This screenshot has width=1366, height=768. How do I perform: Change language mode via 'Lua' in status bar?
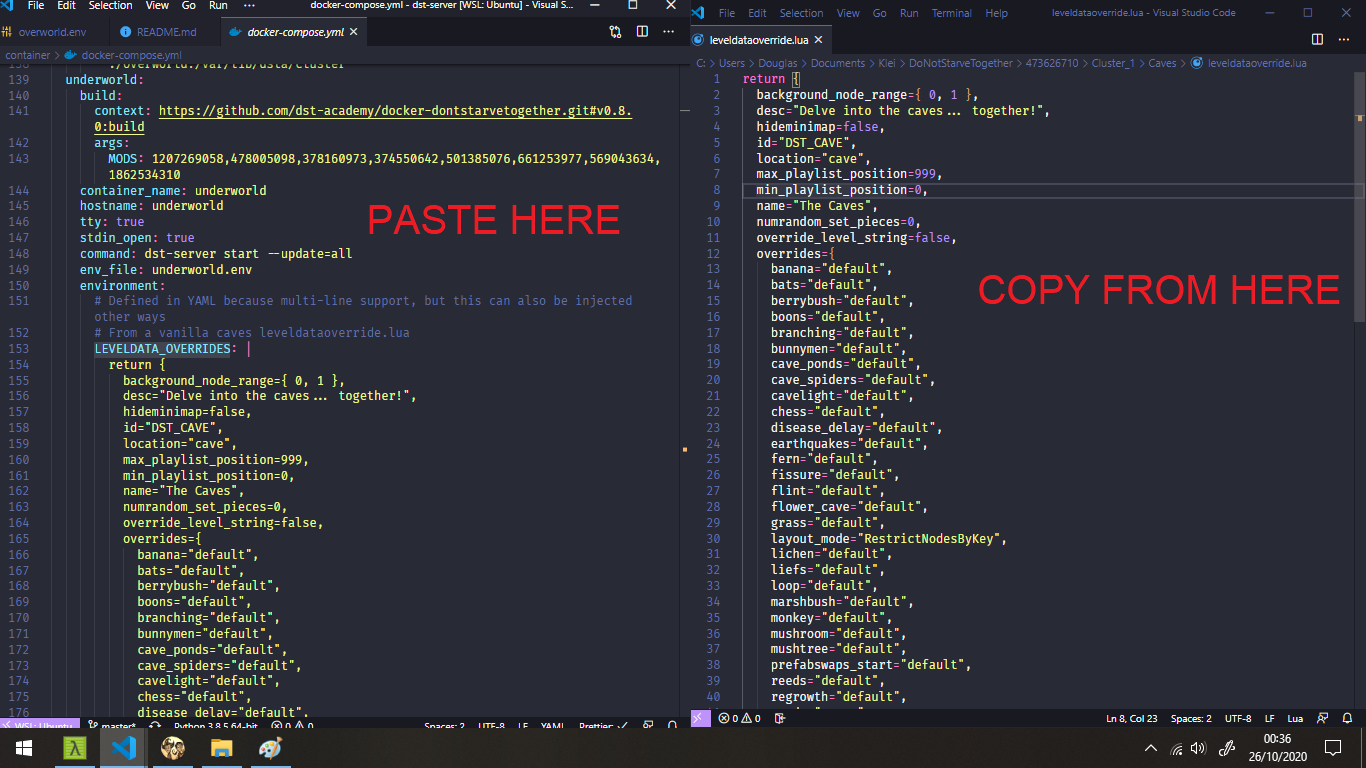coord(1295,718)
